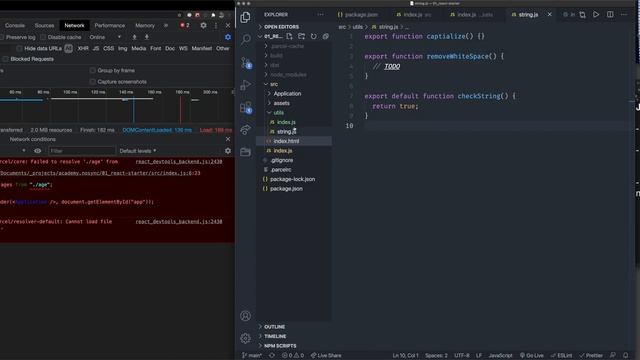
Task: Switch to the package.json editor tab
Action: point(358,15)
